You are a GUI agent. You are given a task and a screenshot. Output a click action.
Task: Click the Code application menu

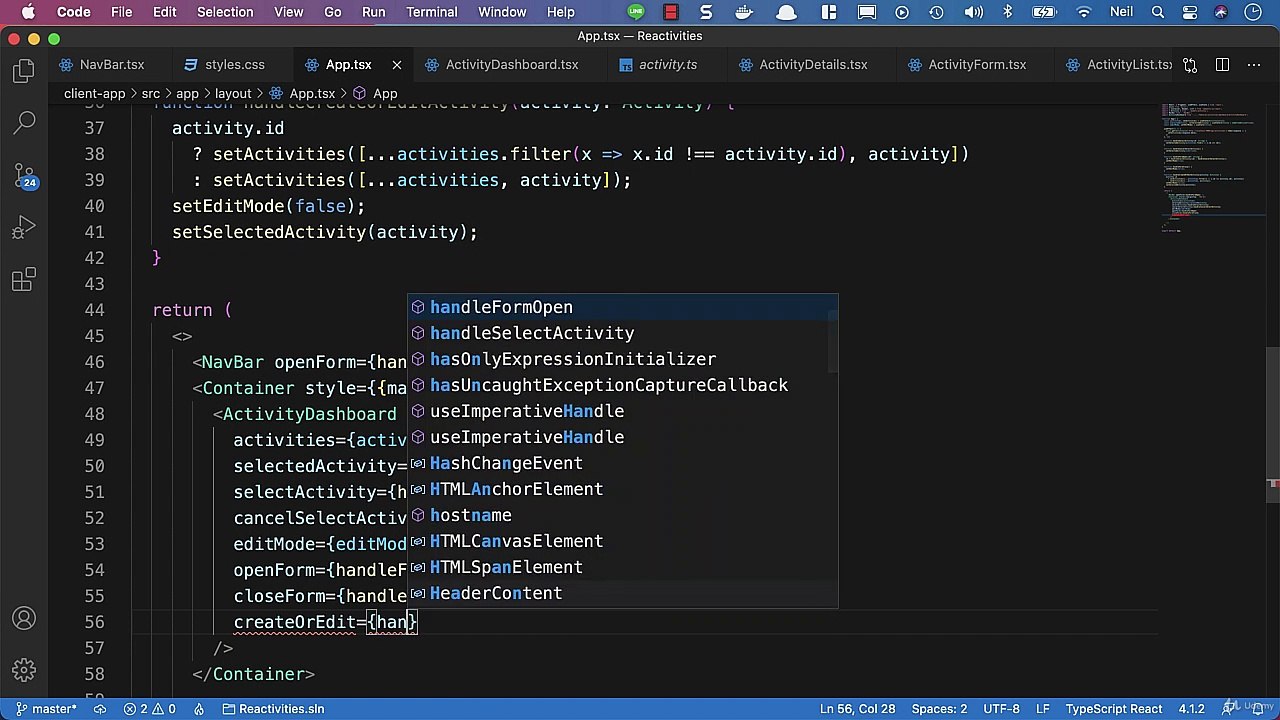tap(73, 12)
